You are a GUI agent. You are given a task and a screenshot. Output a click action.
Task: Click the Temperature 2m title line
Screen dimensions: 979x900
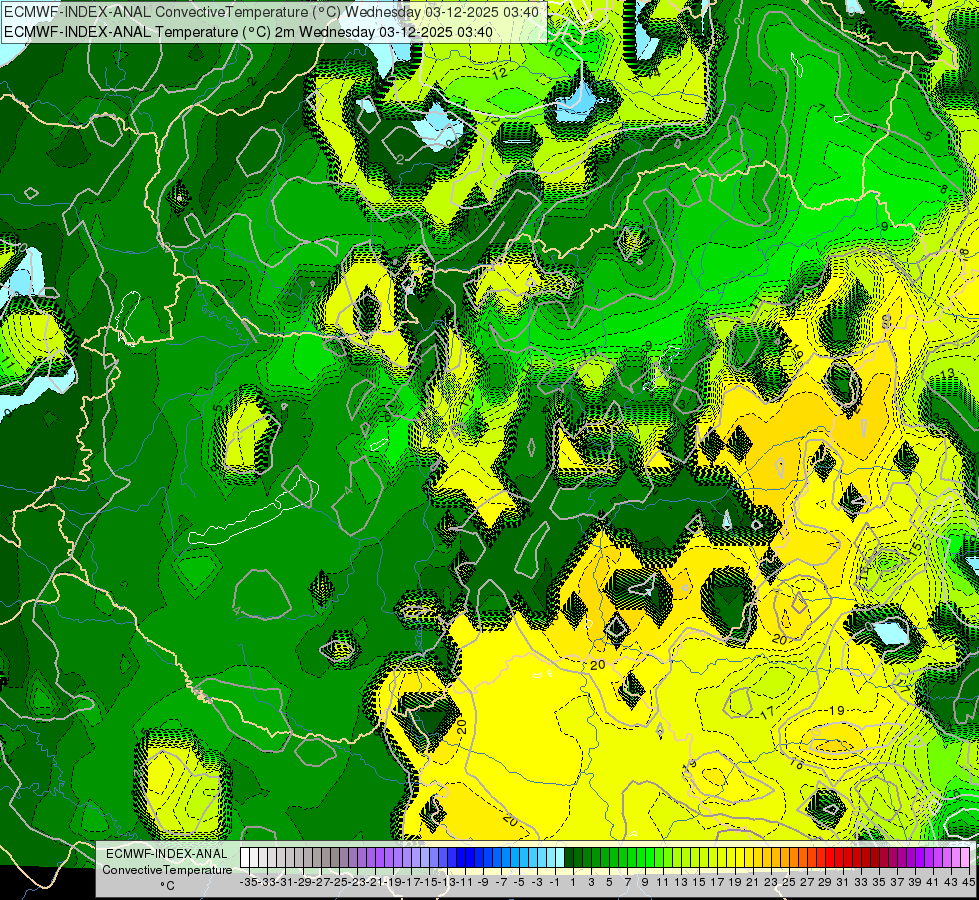[248, 32]
